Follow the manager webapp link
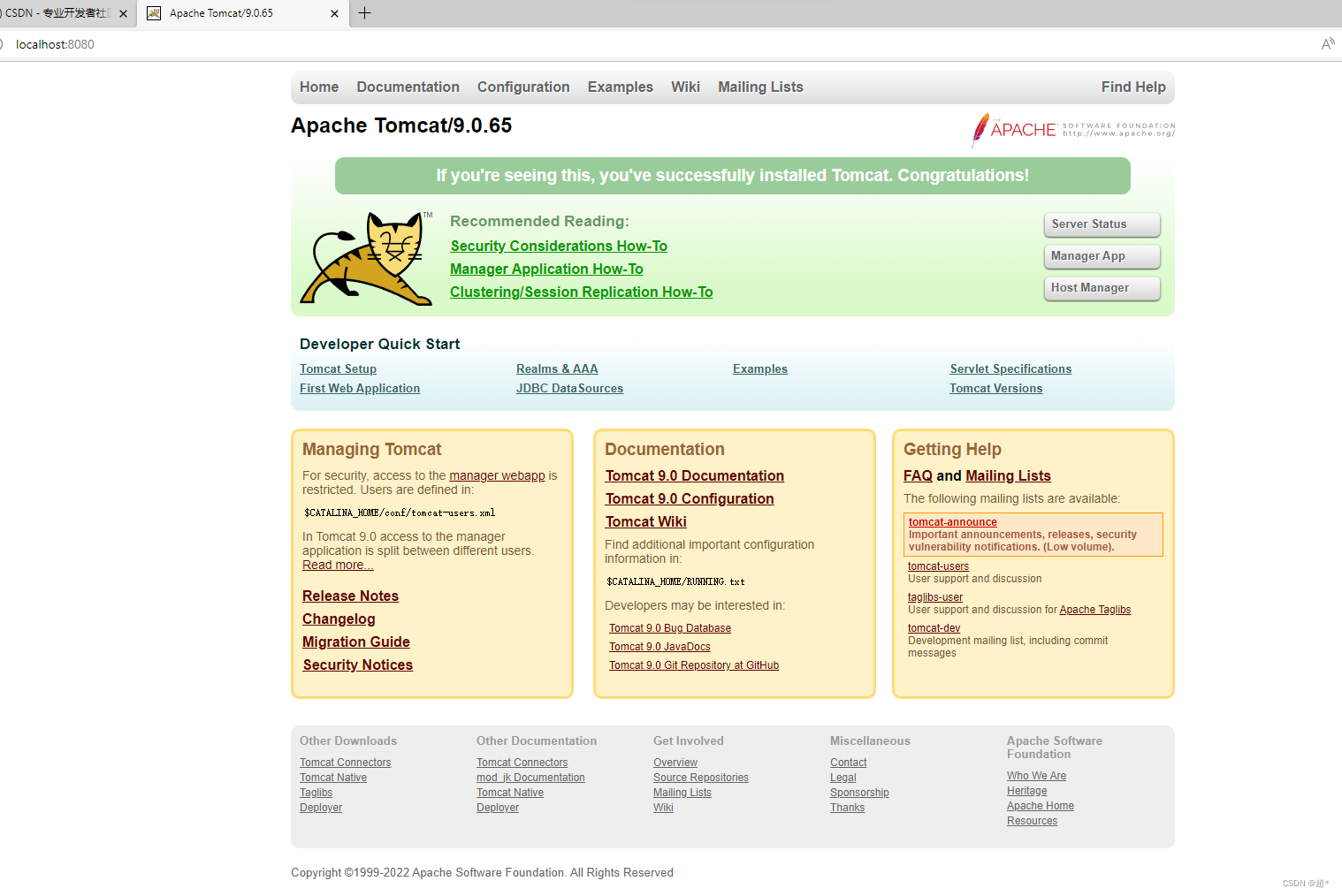The height and width of the screenshot is (896, 1342). [497, 475]
